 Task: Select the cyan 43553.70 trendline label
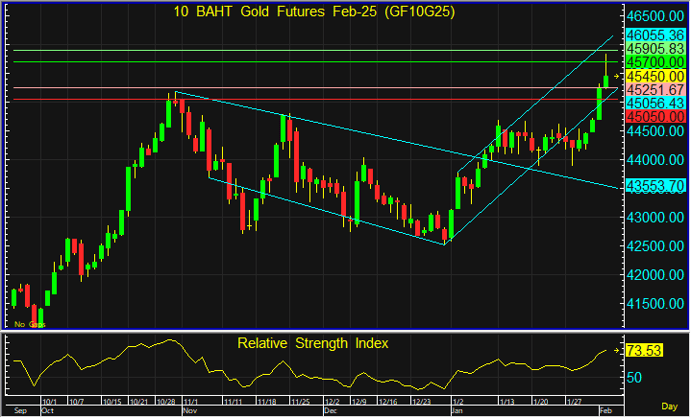pos(654,186)
